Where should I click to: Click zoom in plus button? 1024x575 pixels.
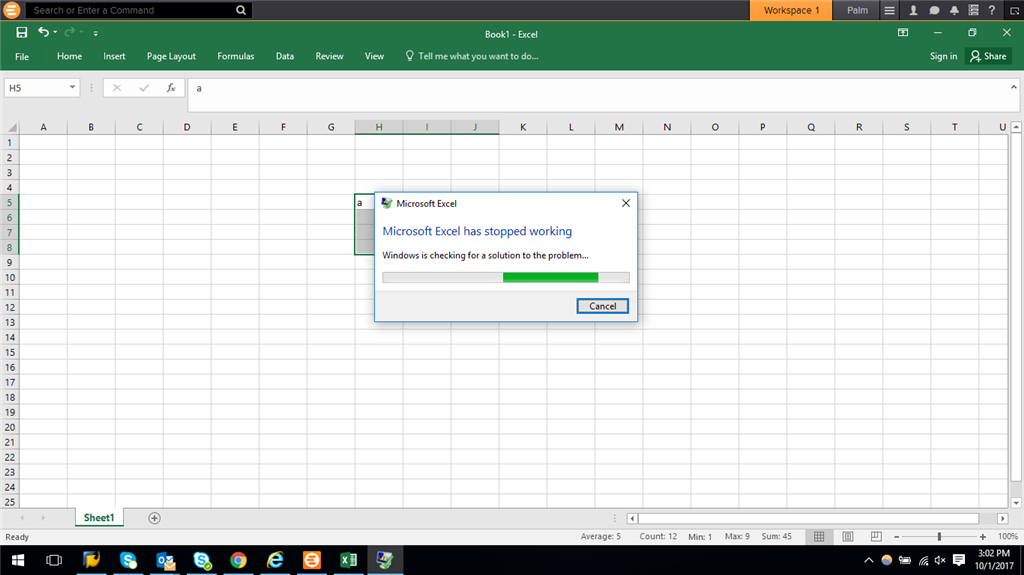click(x=982, y=537)
